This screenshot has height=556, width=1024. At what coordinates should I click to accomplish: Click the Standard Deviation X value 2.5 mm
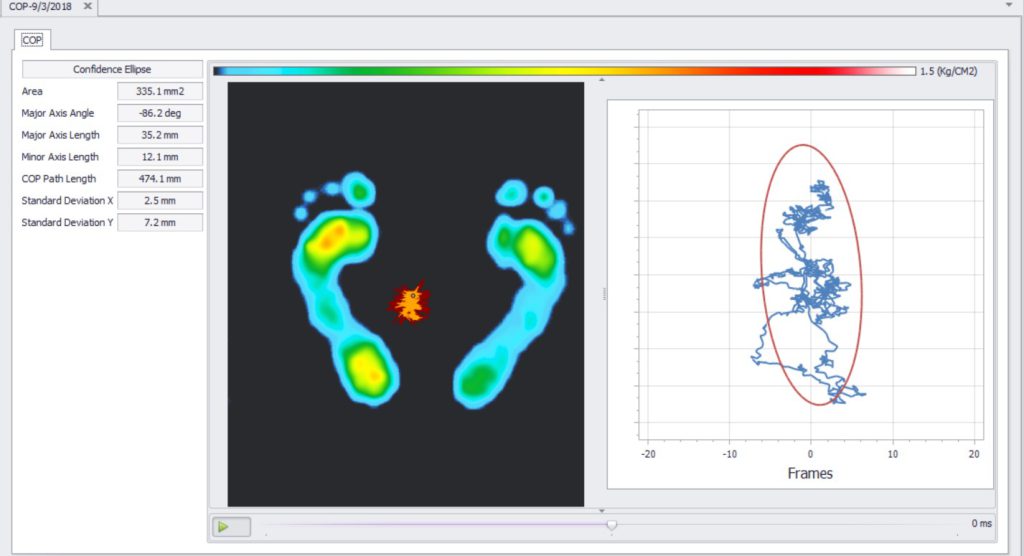(x=160, y=201)
